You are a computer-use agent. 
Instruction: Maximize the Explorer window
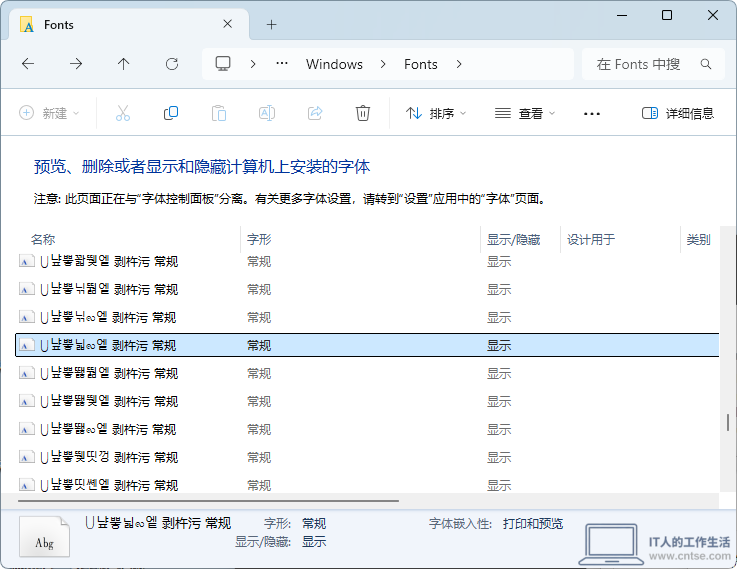coord(666,16)
